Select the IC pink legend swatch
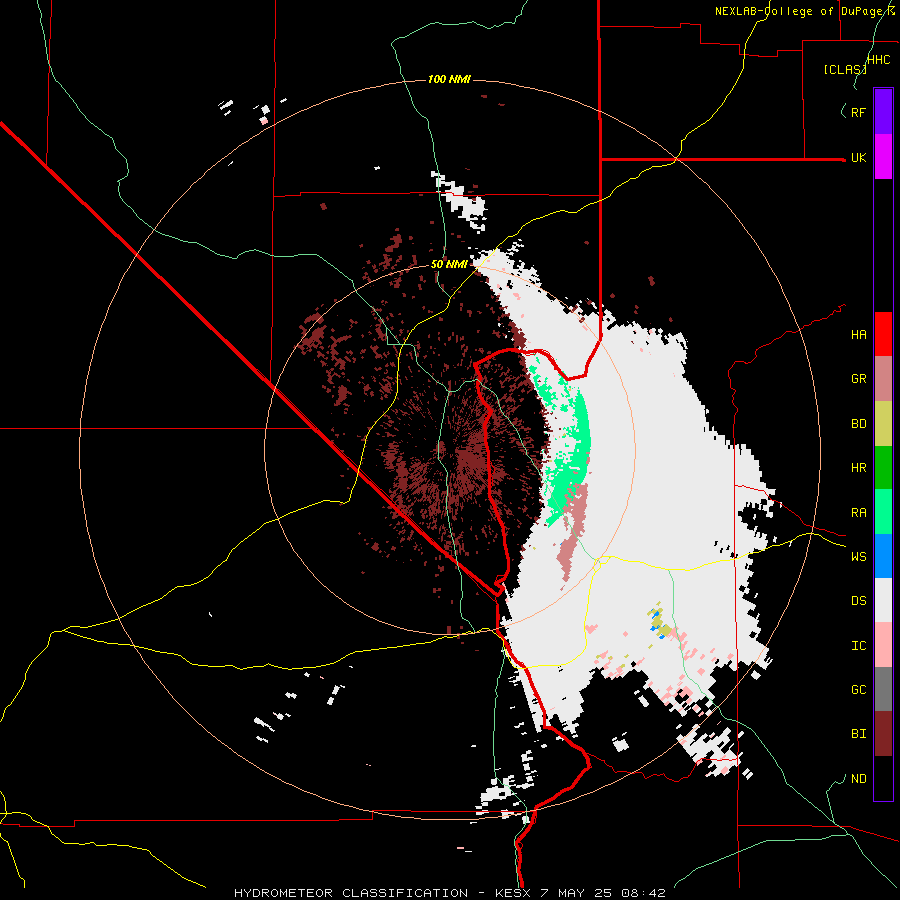 [883, 645]
